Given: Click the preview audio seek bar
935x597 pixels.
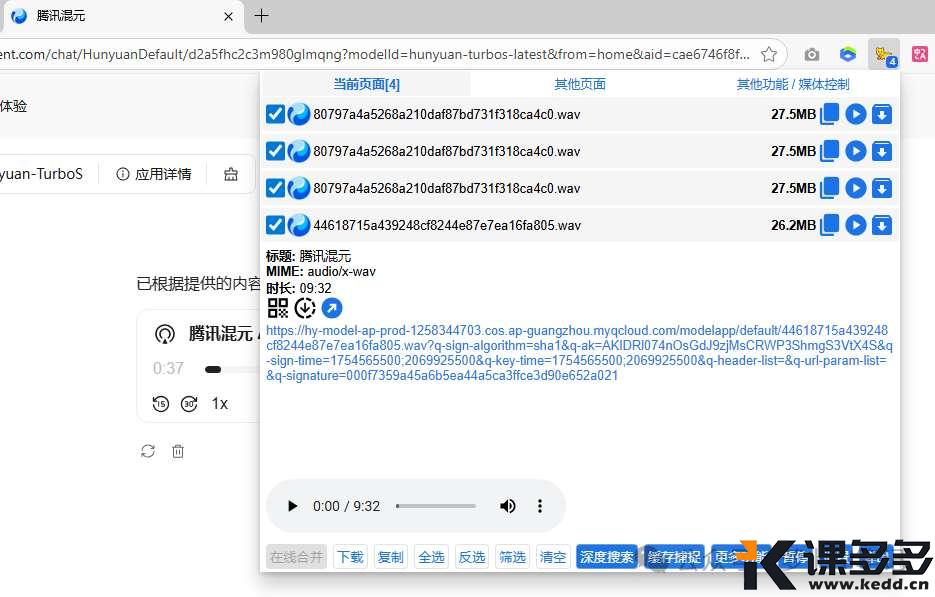Looking at the screenshot, I should tap(436, 506).
